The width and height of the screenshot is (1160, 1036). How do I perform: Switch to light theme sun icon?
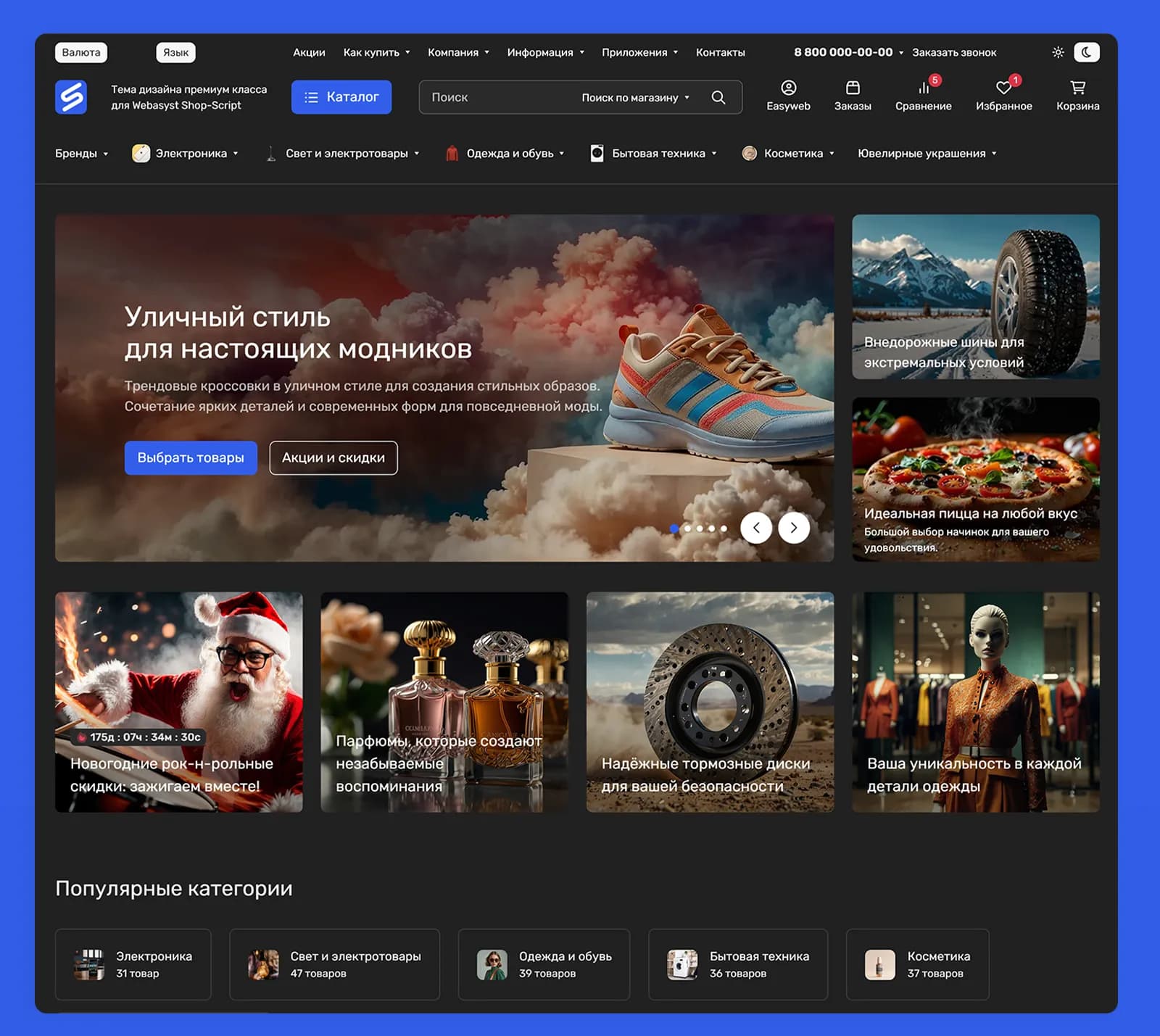click(1058, 52)
